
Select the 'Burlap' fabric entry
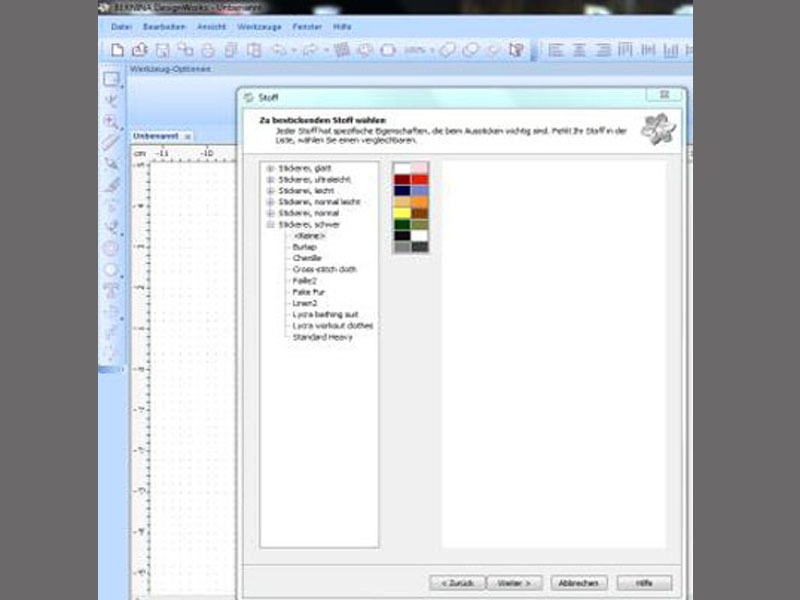pyautogui.click(x=305, y=247)
